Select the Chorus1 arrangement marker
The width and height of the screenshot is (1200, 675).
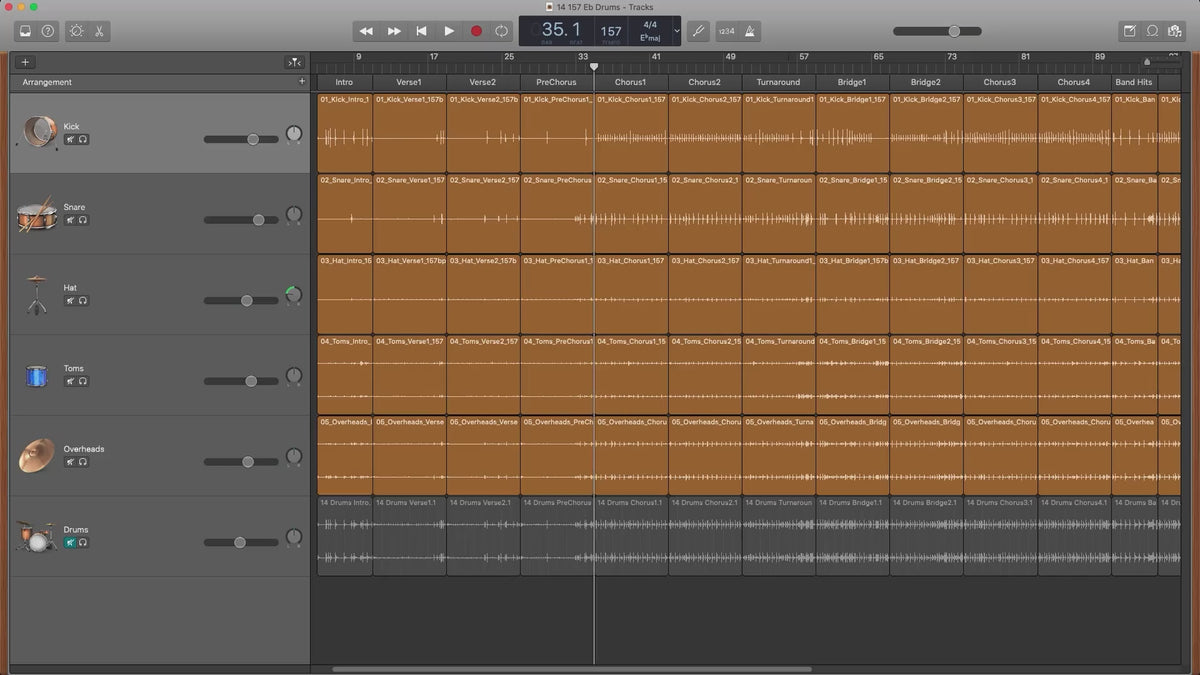click(x=630, y=82)
